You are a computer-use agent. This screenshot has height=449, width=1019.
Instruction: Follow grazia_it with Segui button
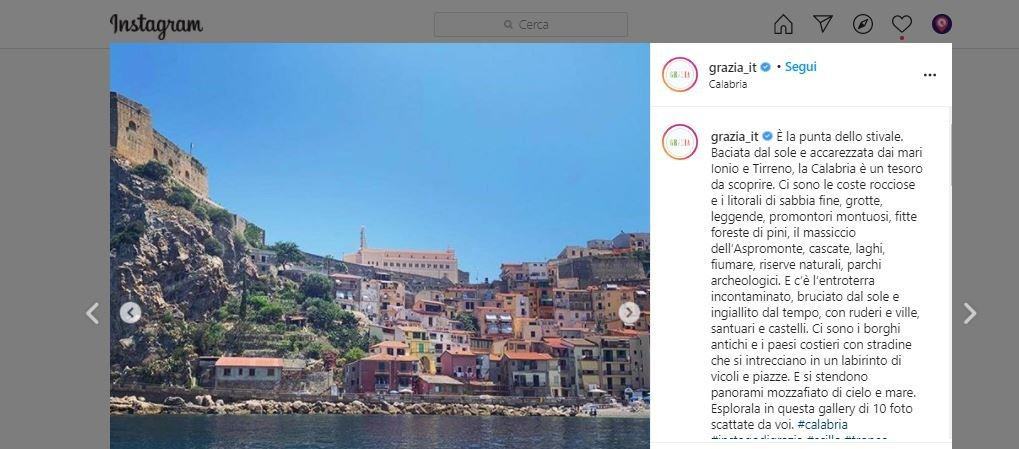(x=801, y=67)
